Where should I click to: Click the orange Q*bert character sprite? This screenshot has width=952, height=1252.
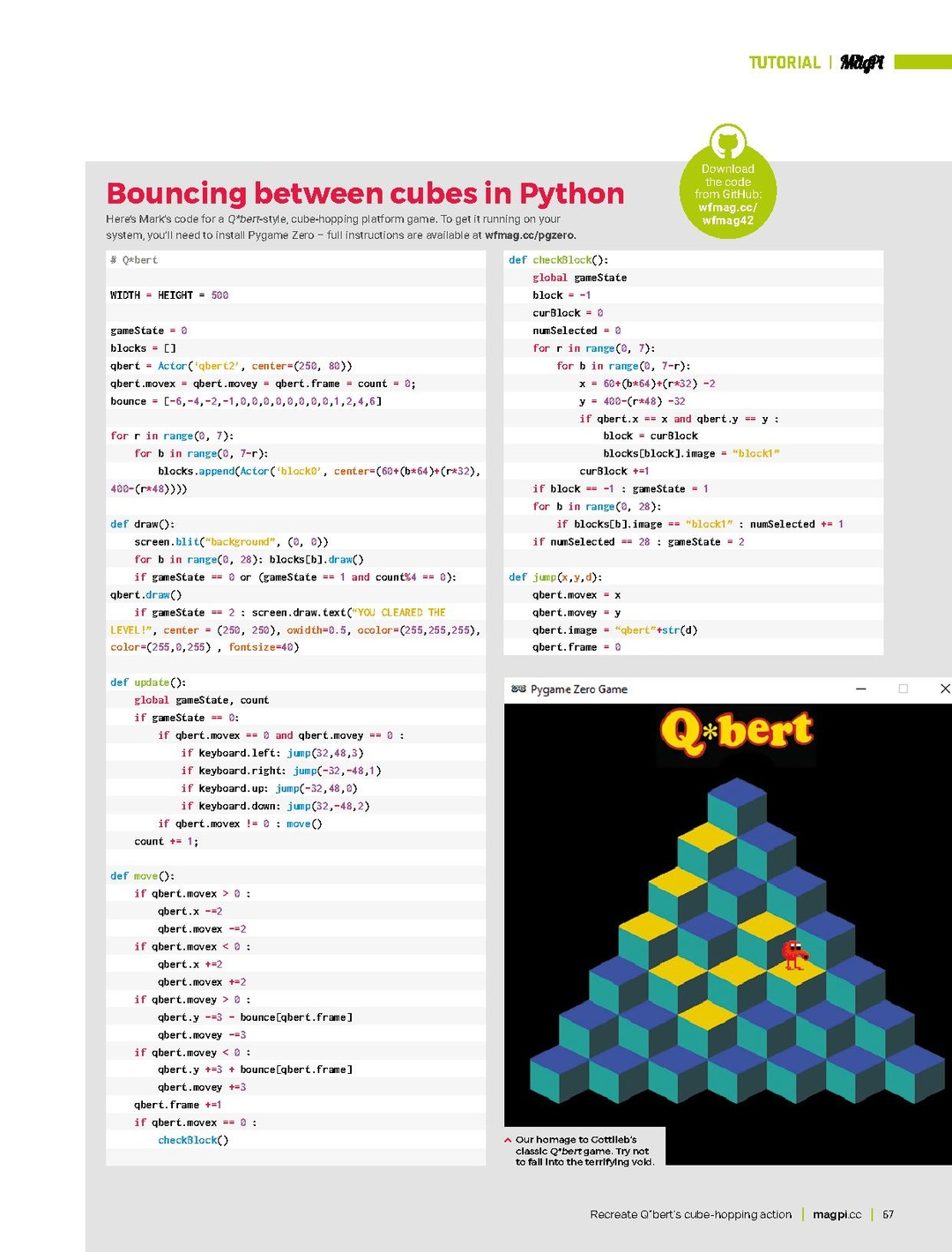click(794, 954)
